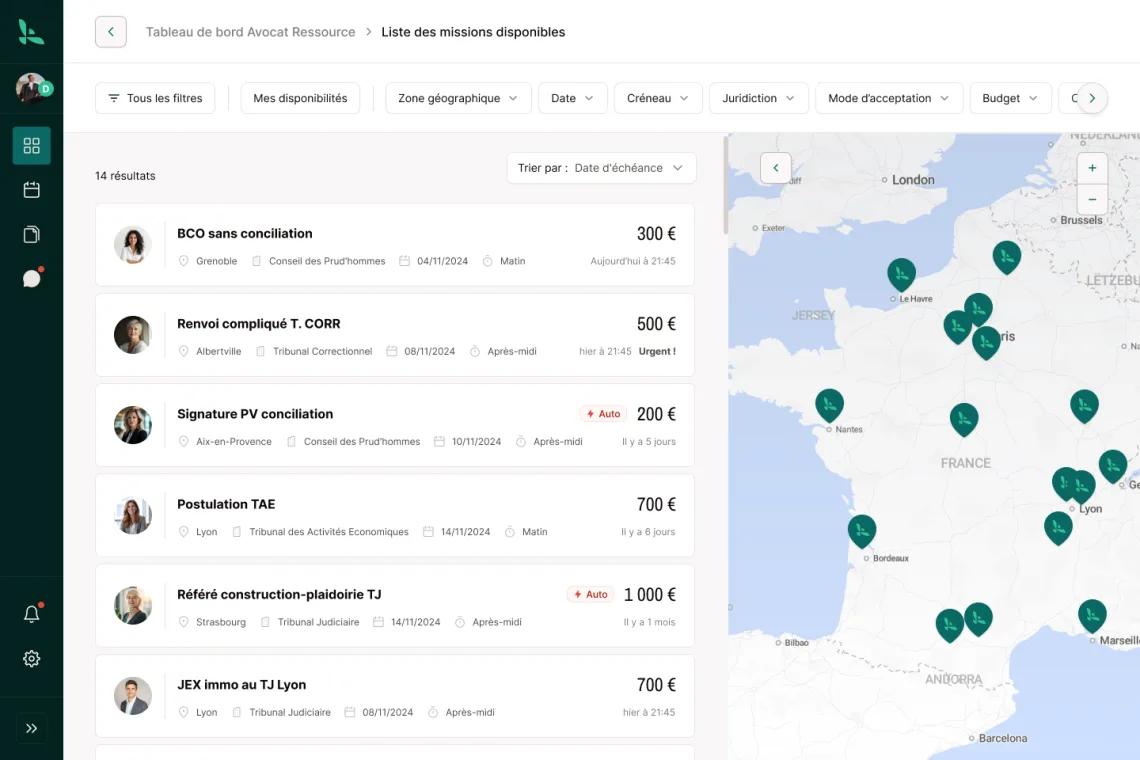Open the dashboard grid icon in sidebar
1140x760 pixels.
[x=31, y=145]
